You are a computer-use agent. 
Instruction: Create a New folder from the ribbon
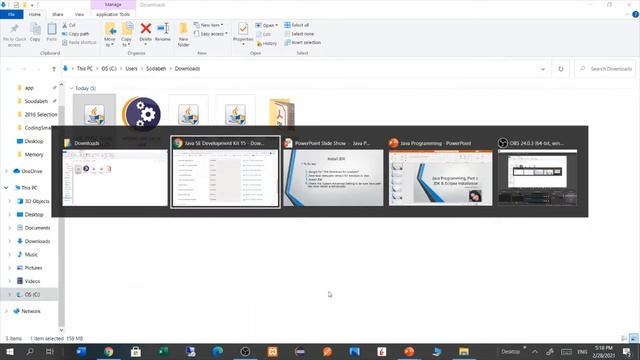[183, 34]
